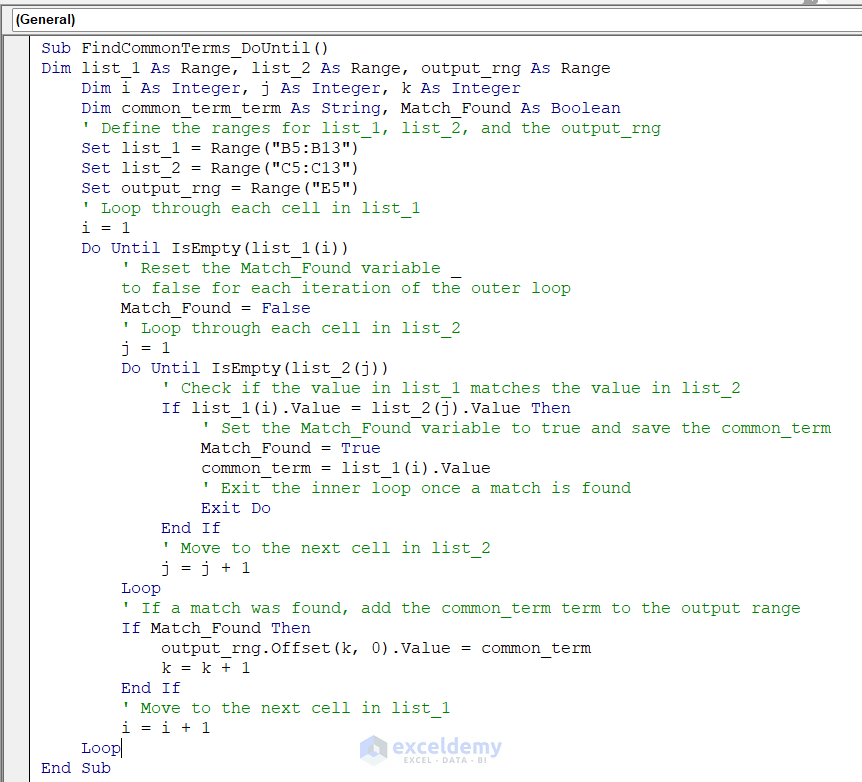Click top-right corner of the code window
The image size is (862, 782).
(850, 40)
